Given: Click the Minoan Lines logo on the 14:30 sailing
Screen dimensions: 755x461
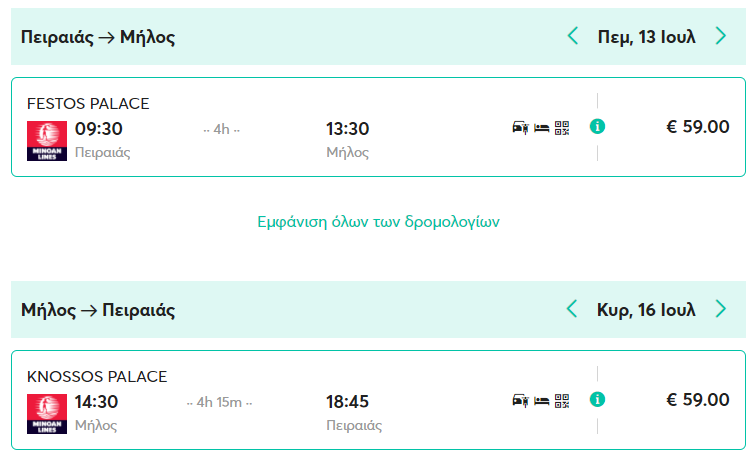Looking at the screenshot, I should [46, 413].
